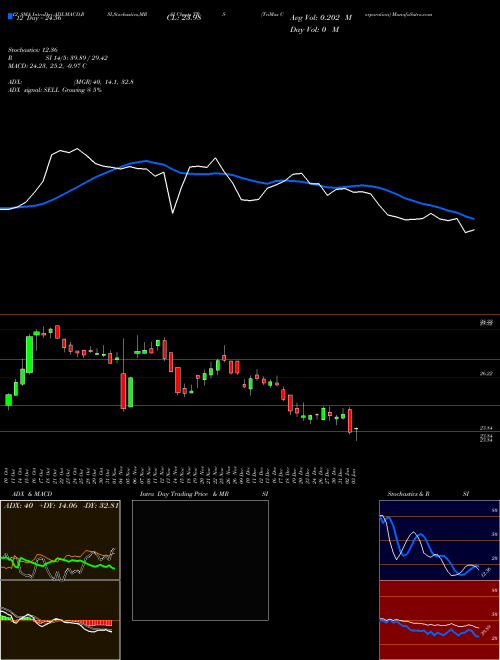Click the end of the blue SMA line
The height and width of the screenshot is (660, 500).
pos(474,219)
